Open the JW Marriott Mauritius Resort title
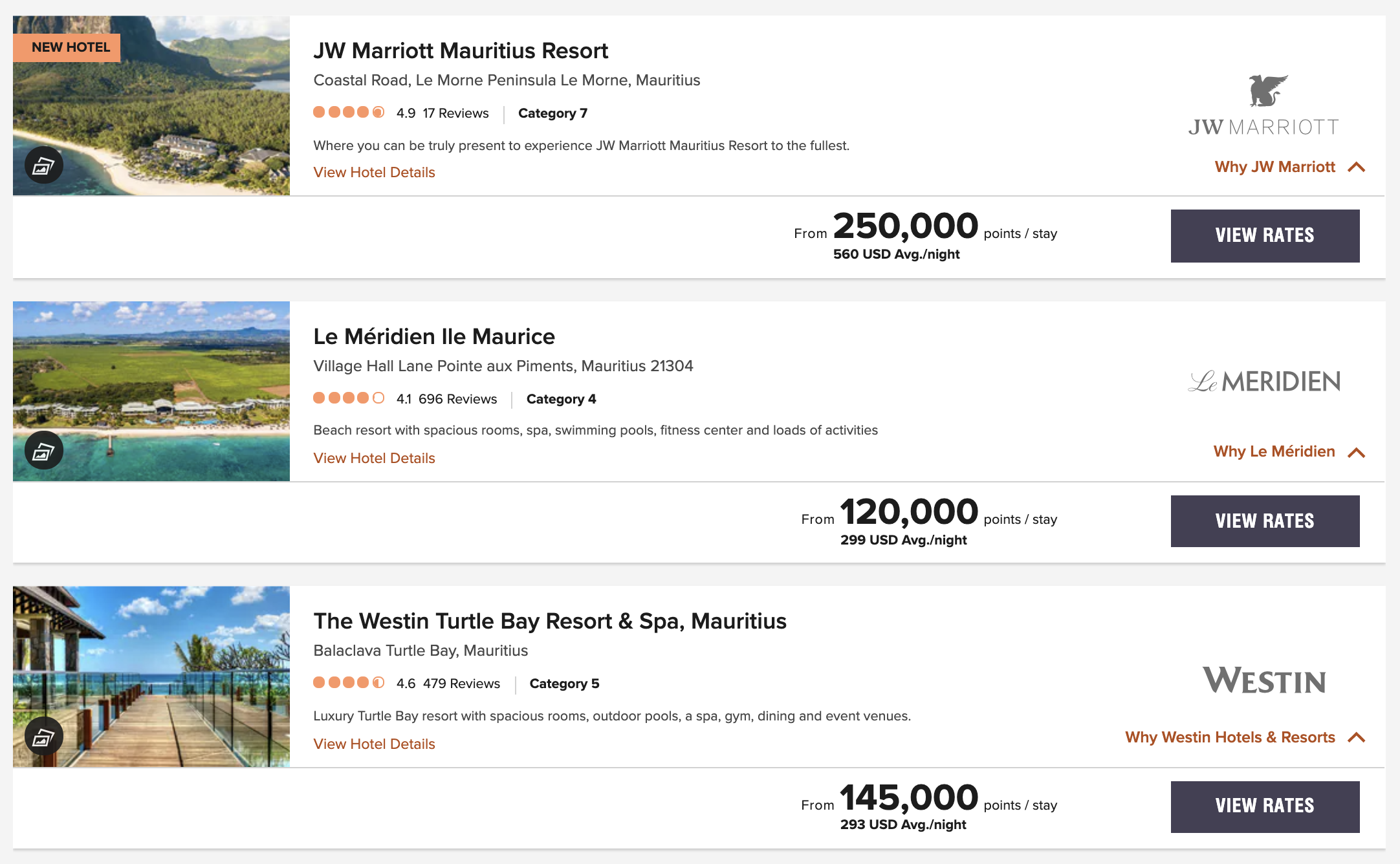Image resolution: width=1400 pixels, height=864 pixels. (461, 50)
